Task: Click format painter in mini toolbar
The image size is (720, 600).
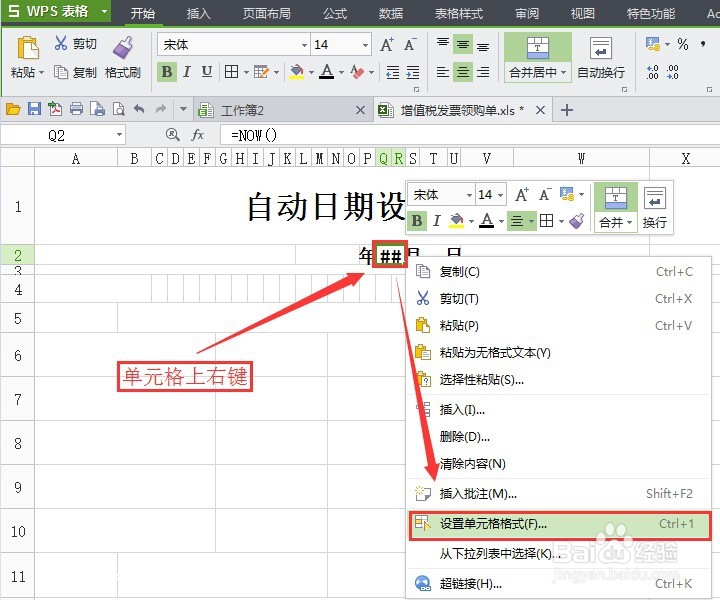Action: tap(576, 221)
